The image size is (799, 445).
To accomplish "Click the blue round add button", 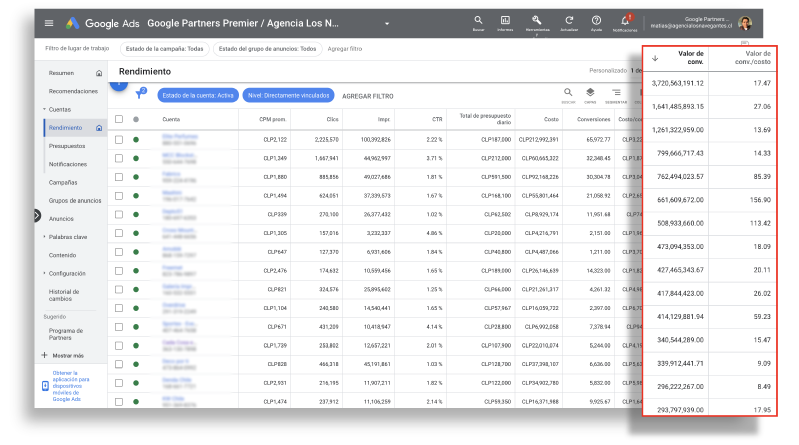I will pyautogui.click(x=119, y=85).
